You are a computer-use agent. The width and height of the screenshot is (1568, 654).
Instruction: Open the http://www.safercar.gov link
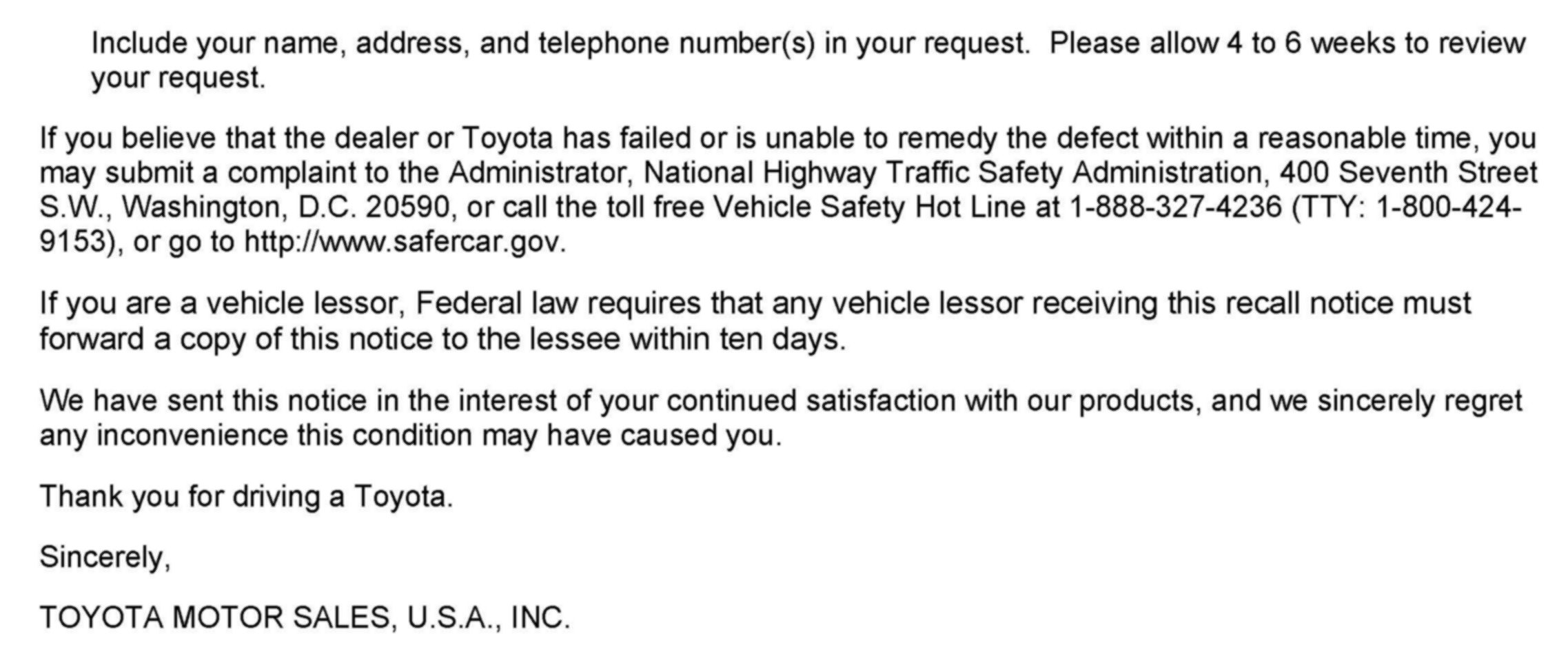(x=405, y=243)
